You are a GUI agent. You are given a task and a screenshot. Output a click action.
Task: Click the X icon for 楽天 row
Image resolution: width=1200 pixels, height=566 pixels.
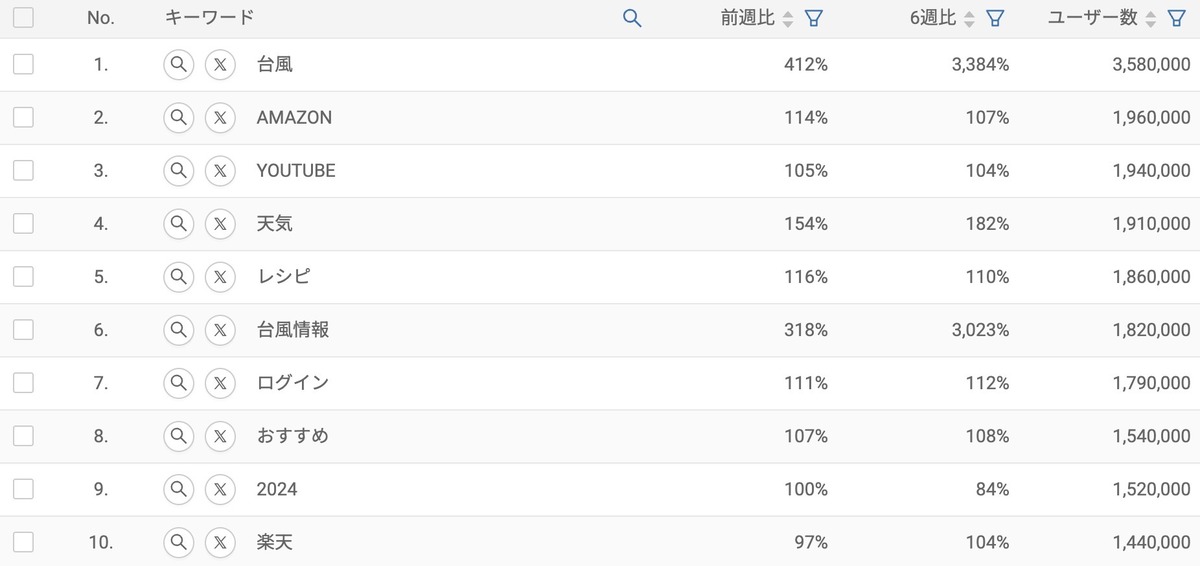pyautogui.click(x=220, y=542)
